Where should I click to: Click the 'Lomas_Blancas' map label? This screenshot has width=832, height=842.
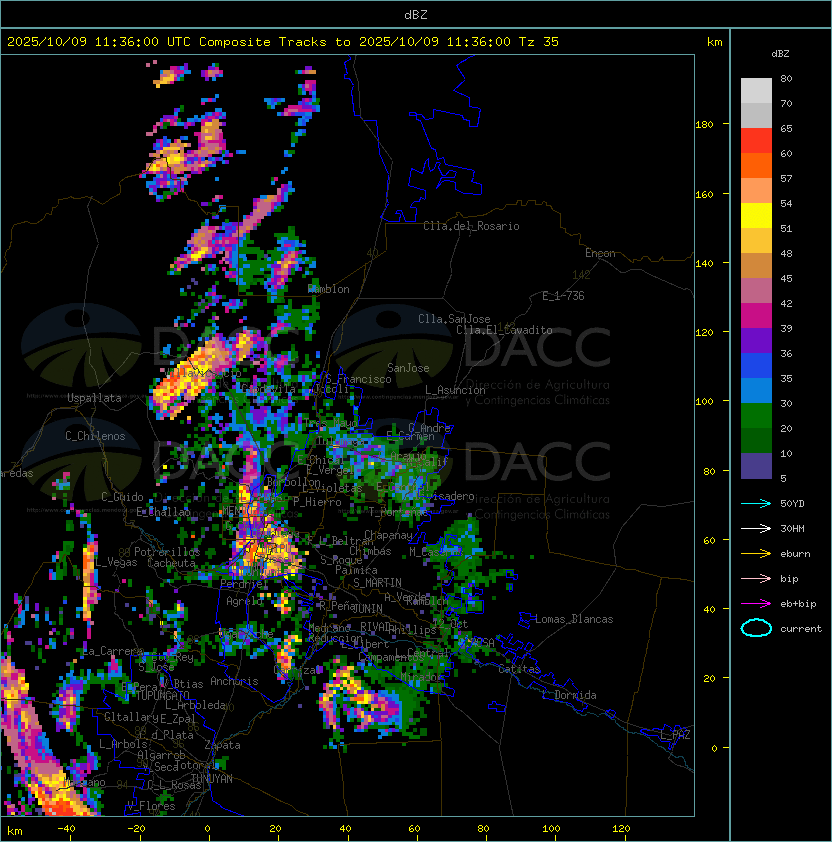(574, 619)
